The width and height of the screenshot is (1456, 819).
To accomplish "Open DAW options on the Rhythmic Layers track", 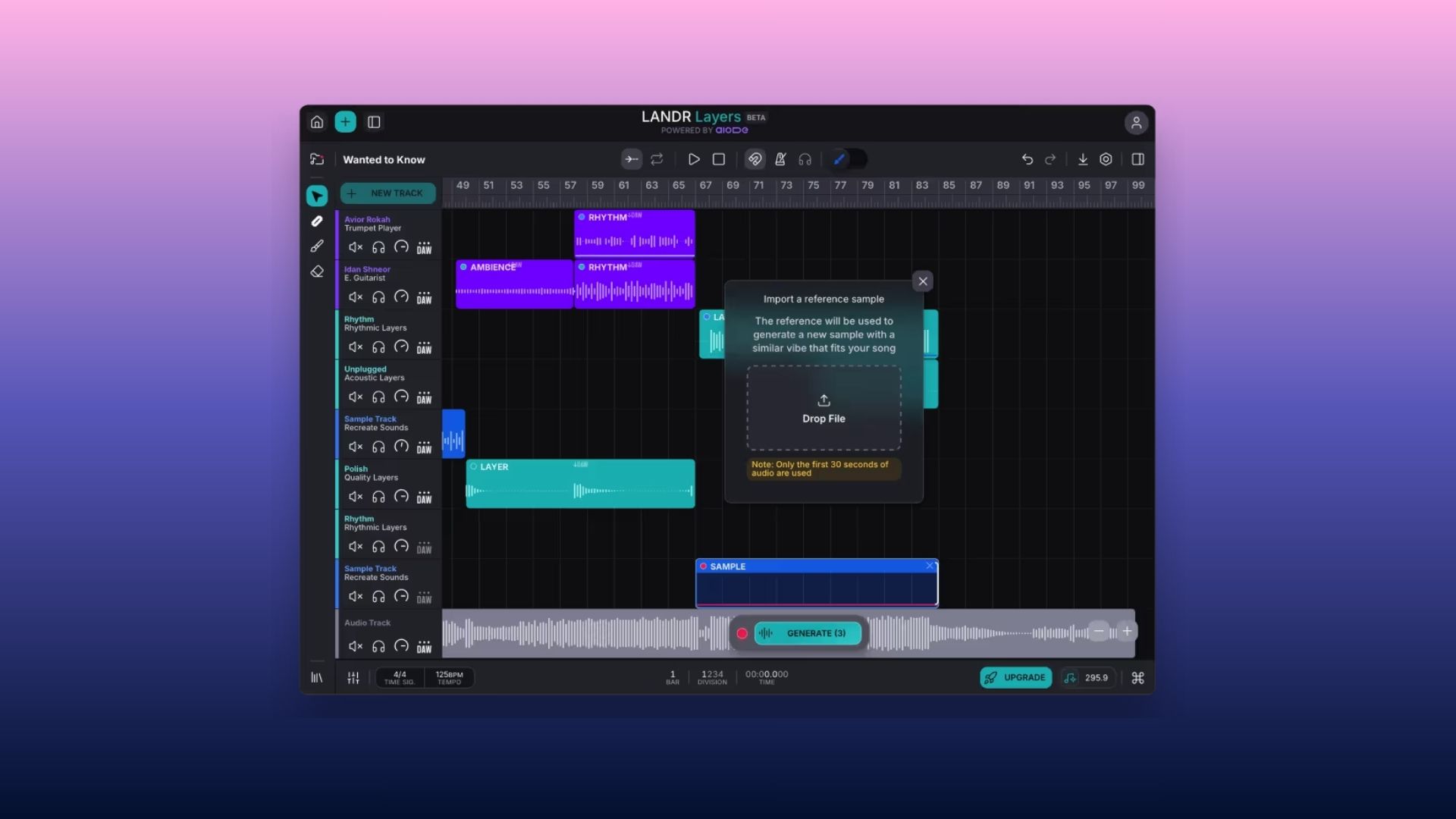I will [424, 347].
